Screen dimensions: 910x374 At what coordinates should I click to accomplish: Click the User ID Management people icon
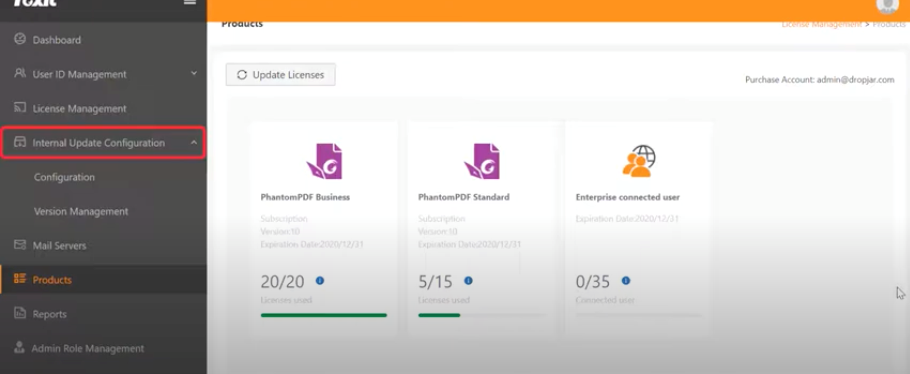(20, 74)
